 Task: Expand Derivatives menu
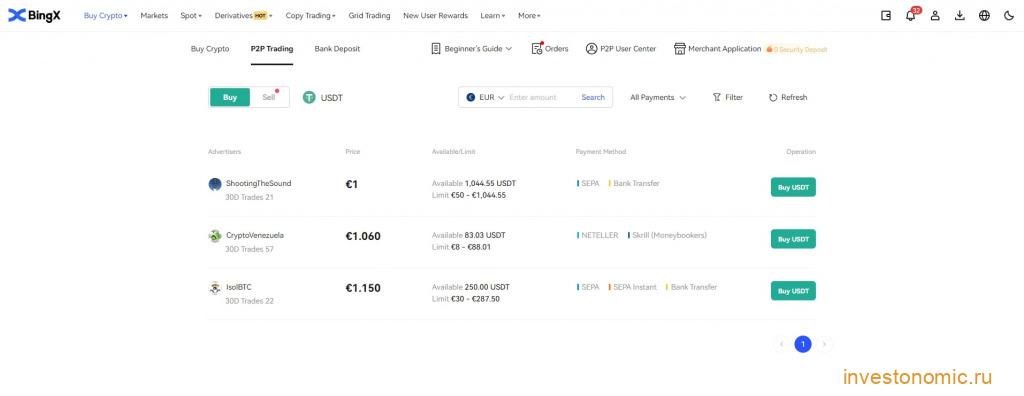[x=244, y=16]
